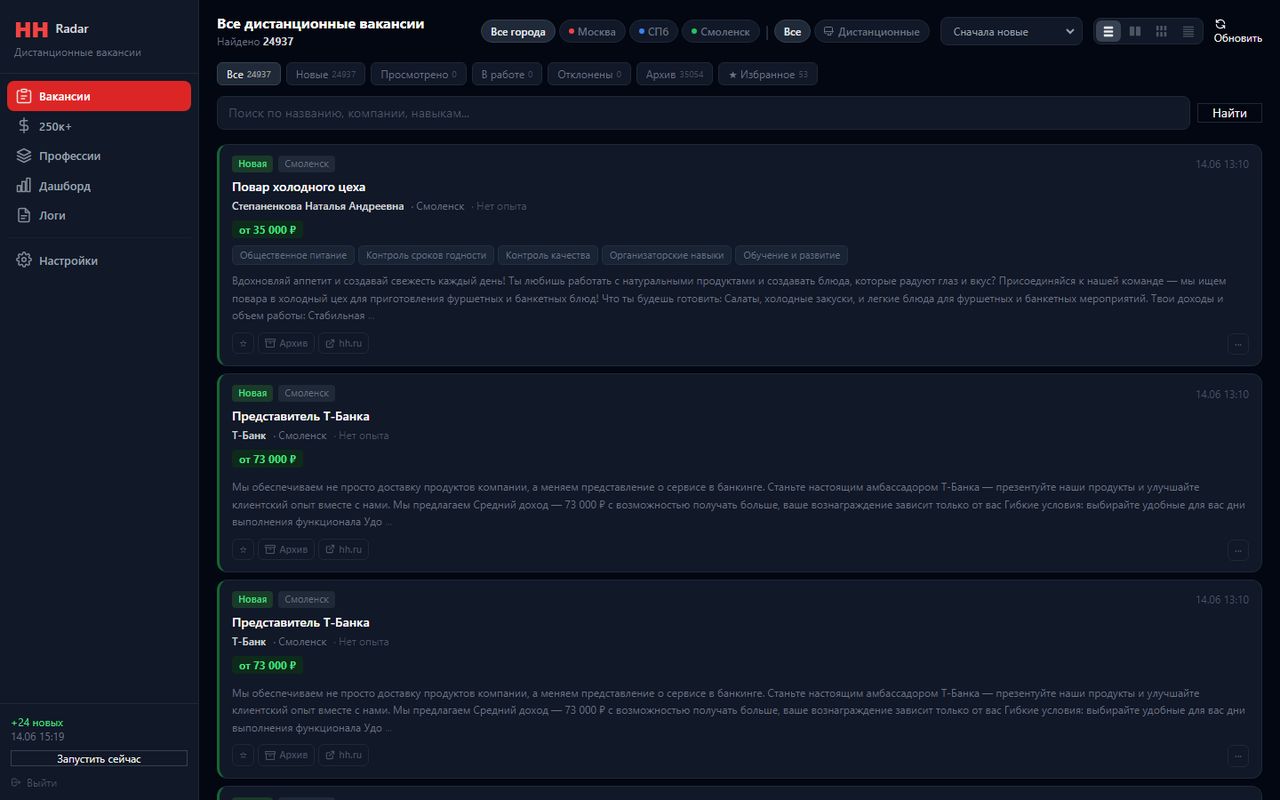
Task: Toggle the СПб city filter
Action: tap(654, 32)
